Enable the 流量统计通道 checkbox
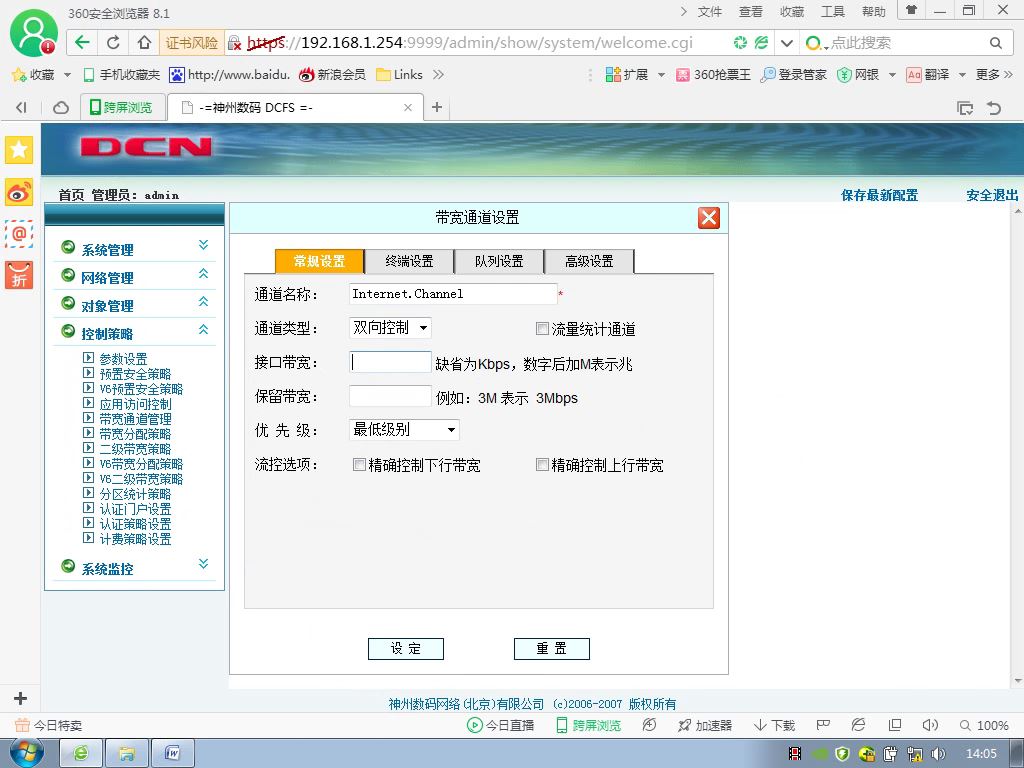 pos(542,328)
